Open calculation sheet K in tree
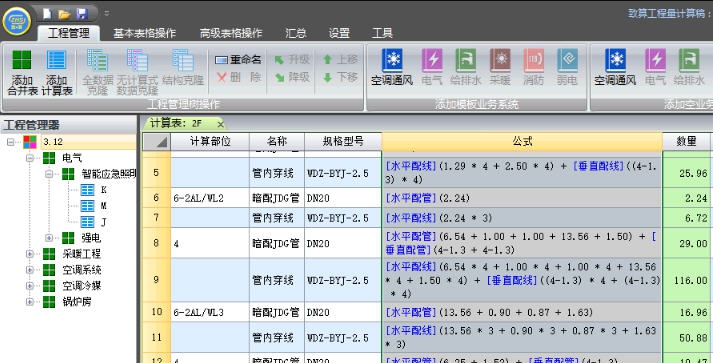This screenshot has height=363, width=713. (103, 190)
